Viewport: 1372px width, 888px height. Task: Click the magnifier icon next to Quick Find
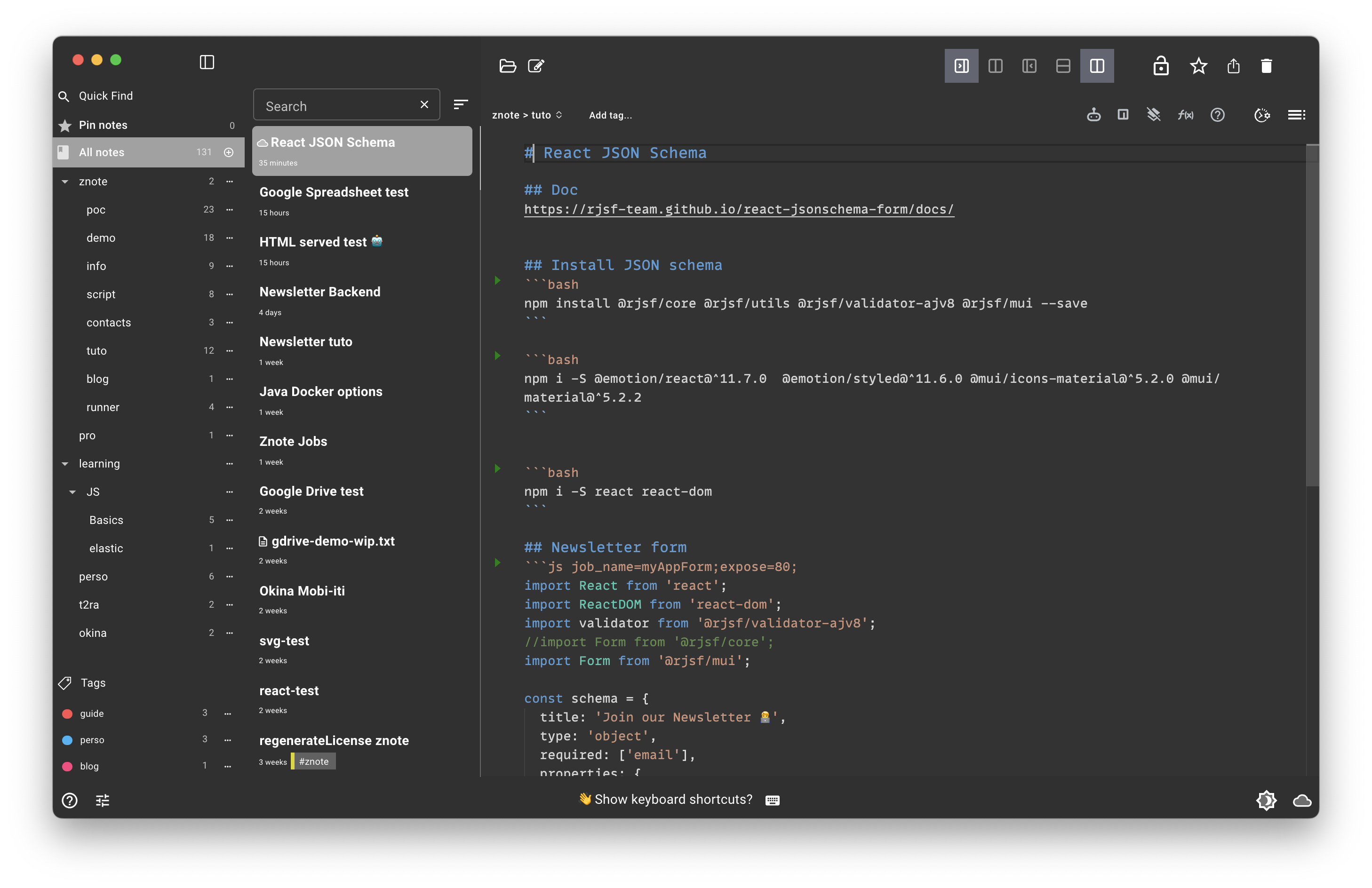64,96
